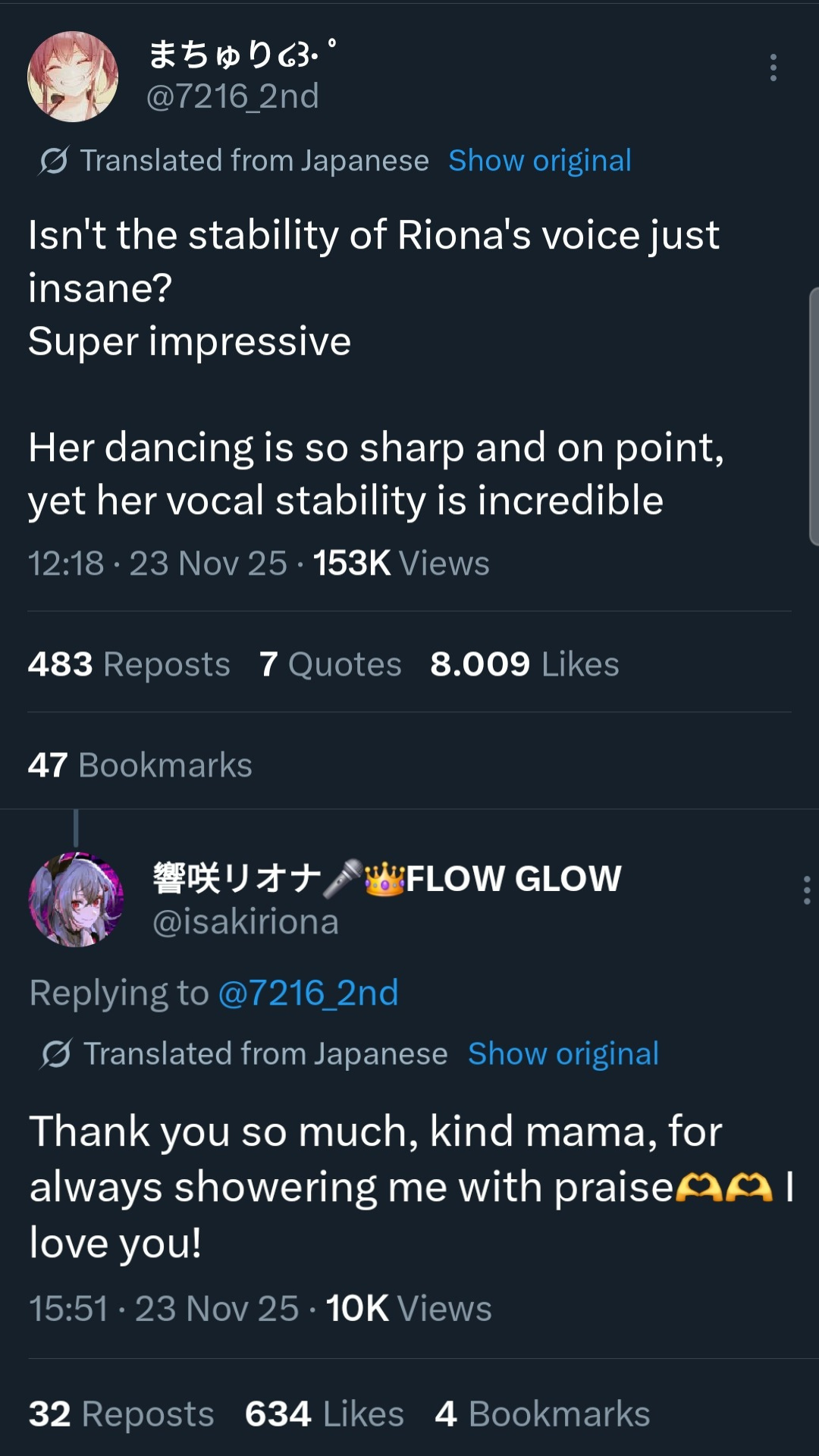The height and width of the screenshot is (1456, 819).
Task: View the 32 Reposts on reply
Action: coord(121,1414)
